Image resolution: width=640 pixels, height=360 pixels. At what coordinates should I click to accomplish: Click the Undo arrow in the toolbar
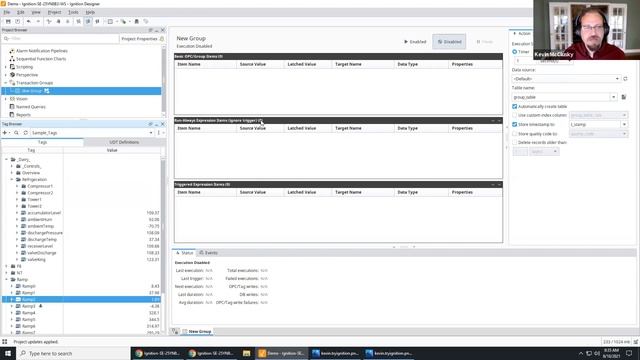(29, 21)
